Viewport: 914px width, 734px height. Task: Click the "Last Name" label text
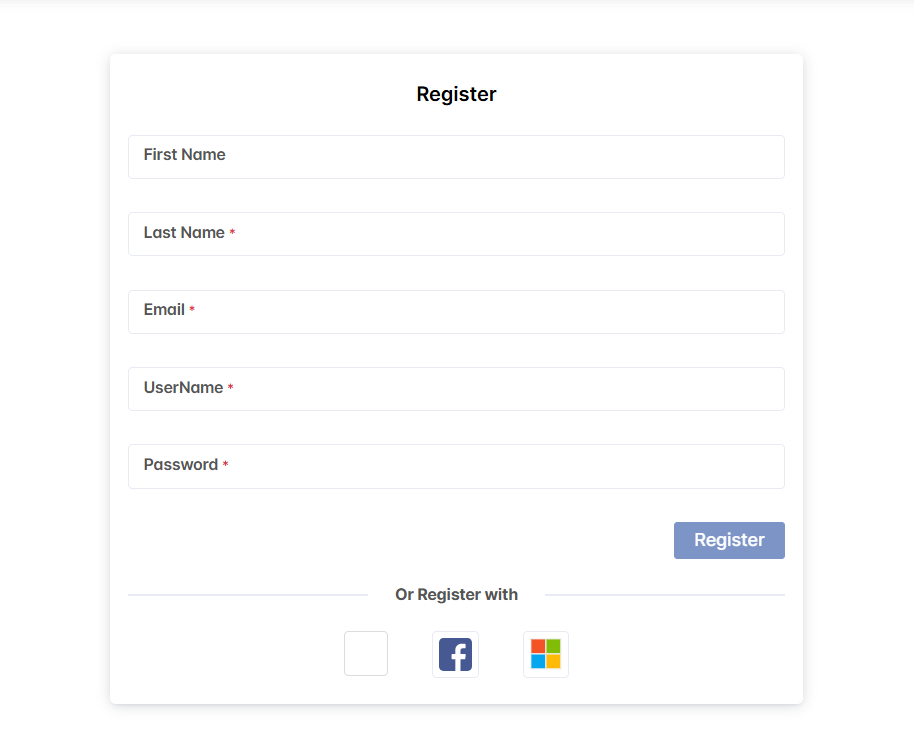tap(184, 233)
